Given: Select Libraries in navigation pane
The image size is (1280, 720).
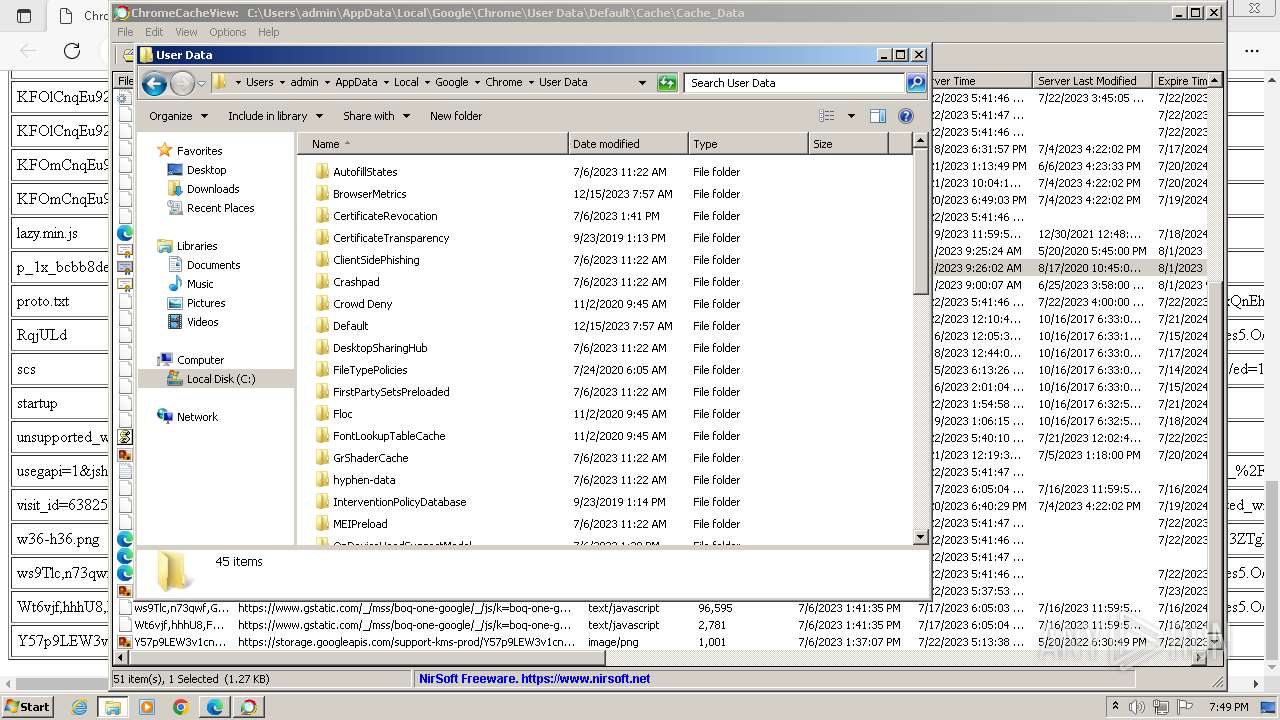Looking at the screenshot, I should (x=197, y=246).
